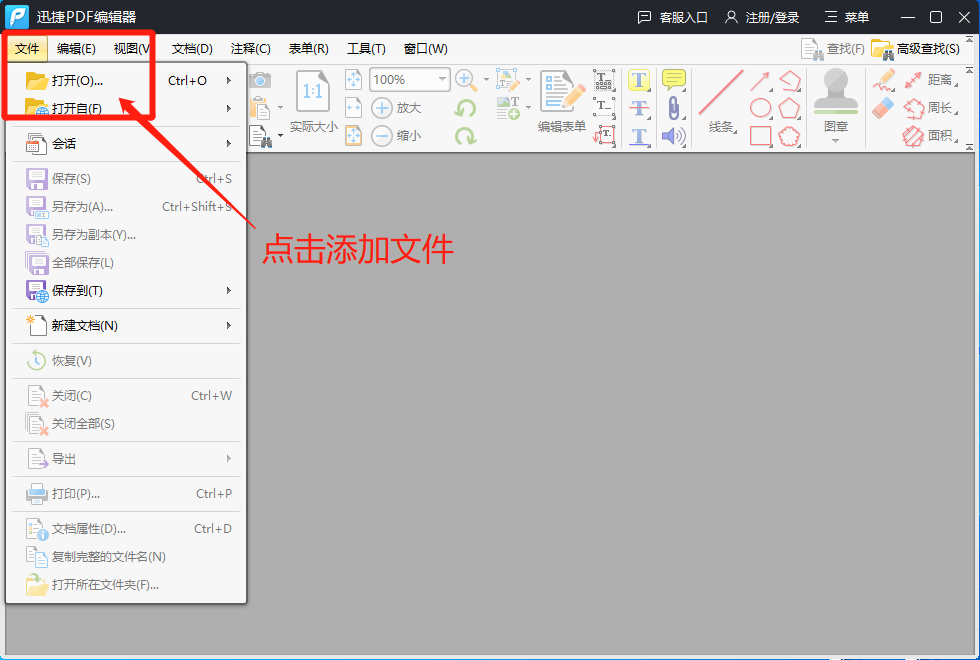The image size is (980, 660).
Task: Choose the 距离 distance measuring tool
Action: (x=931, y=79)
